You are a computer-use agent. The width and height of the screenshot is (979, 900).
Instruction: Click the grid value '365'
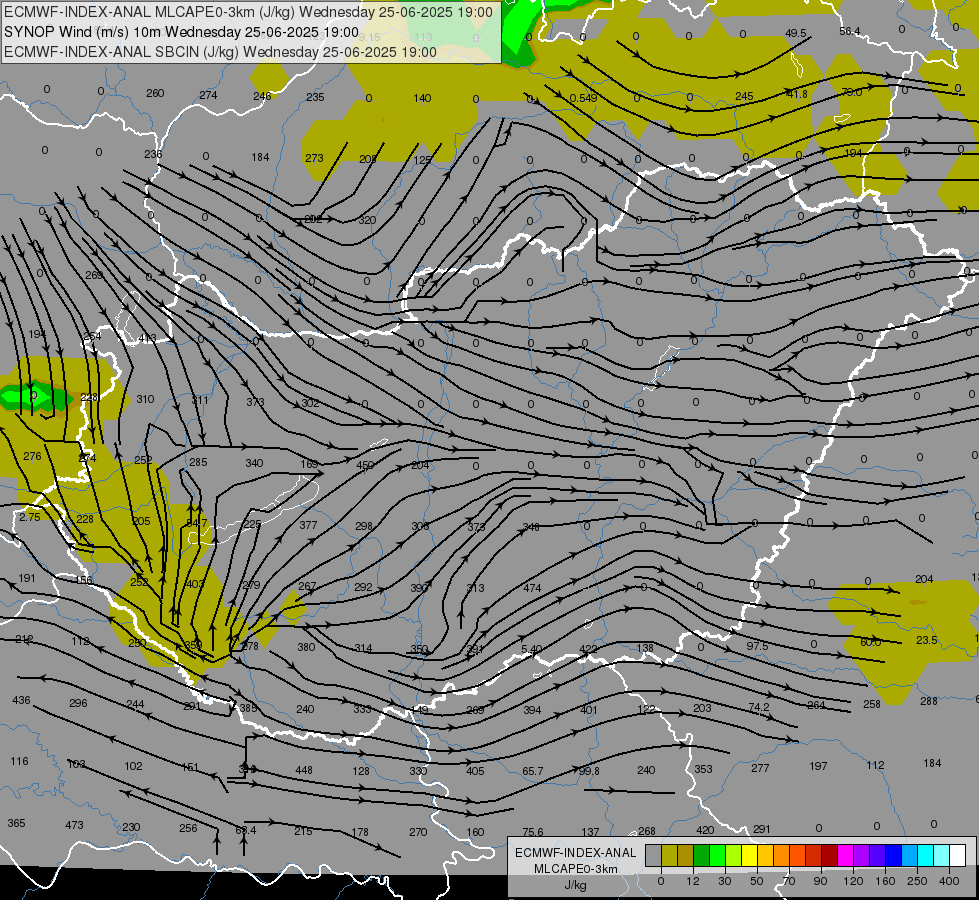(x=16, y=823)
